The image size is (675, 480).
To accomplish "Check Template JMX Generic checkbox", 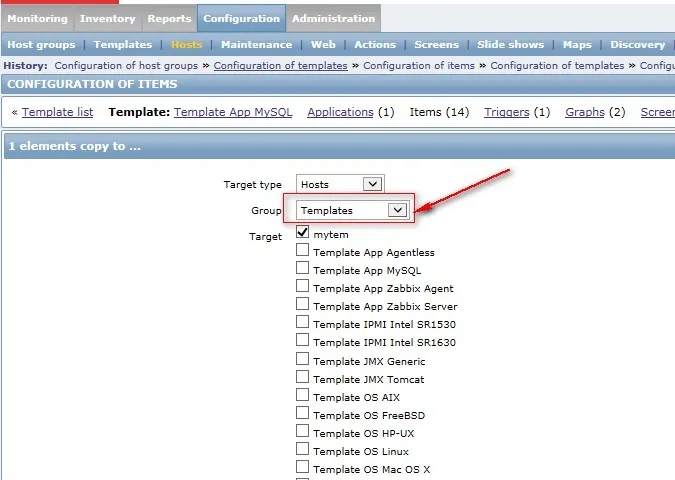I will 302,359.
